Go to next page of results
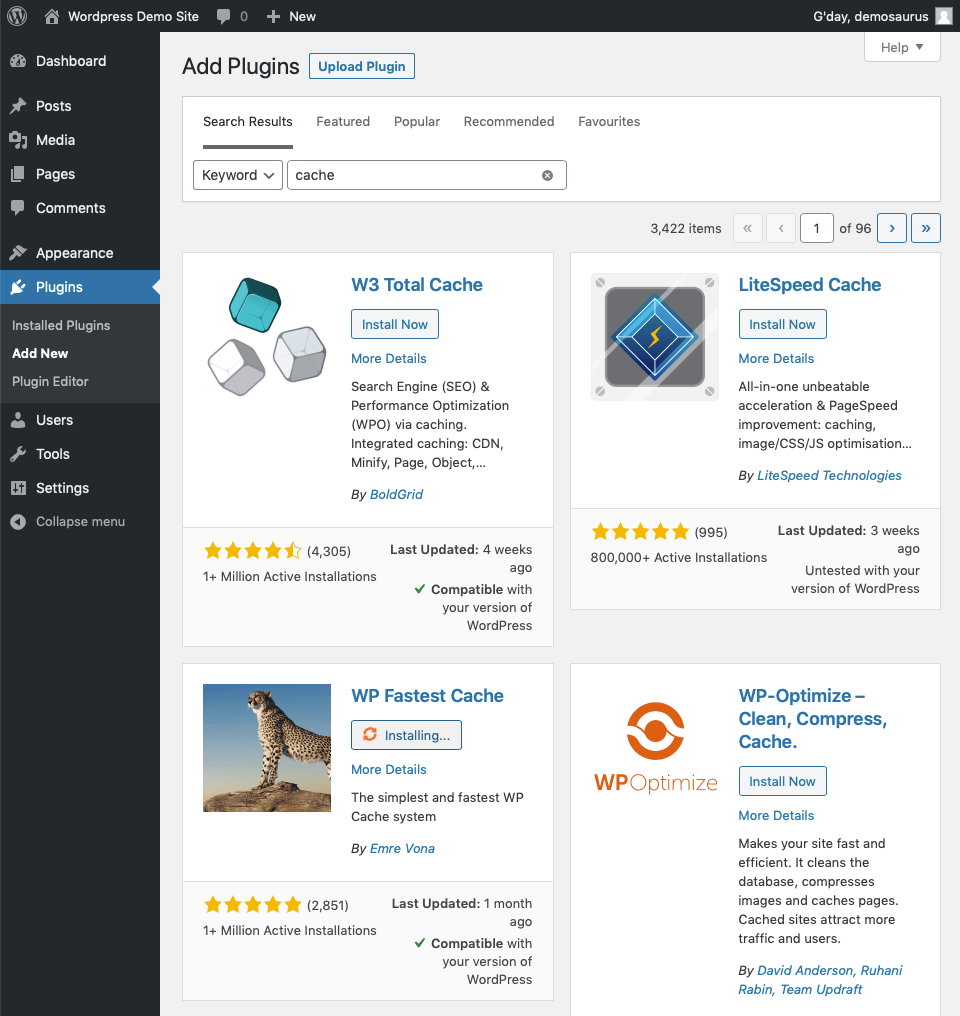Image resolution: width=960 pixels, height=1016 pixels. [x=892, y=228]
